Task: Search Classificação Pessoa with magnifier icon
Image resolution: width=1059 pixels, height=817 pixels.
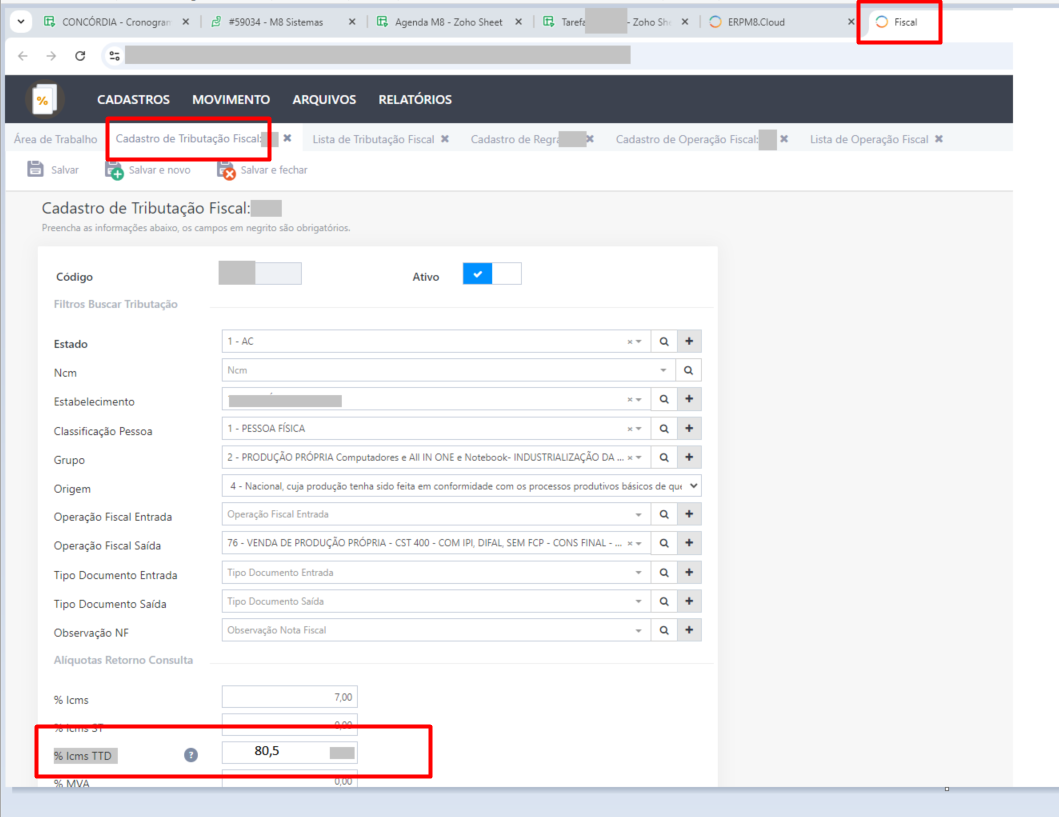Action: pos(664,429)
